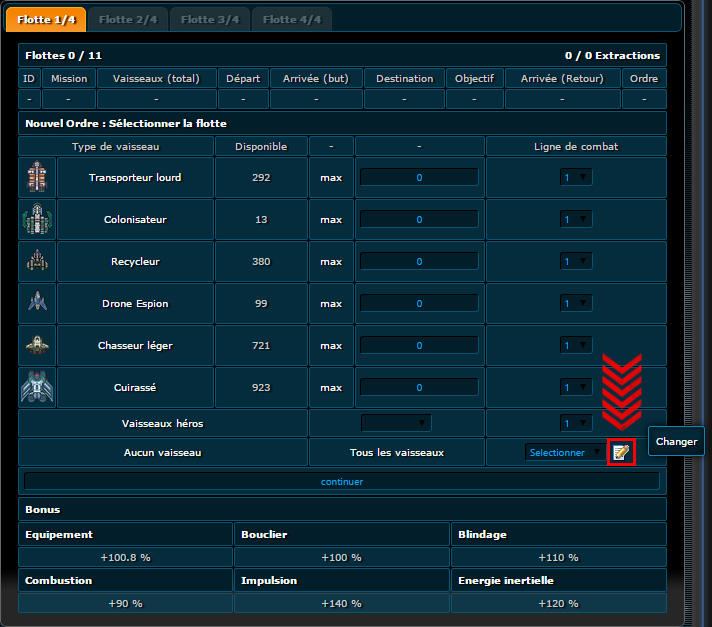Open combat line dropdown for Cuirassé

[x=576, y=388]
